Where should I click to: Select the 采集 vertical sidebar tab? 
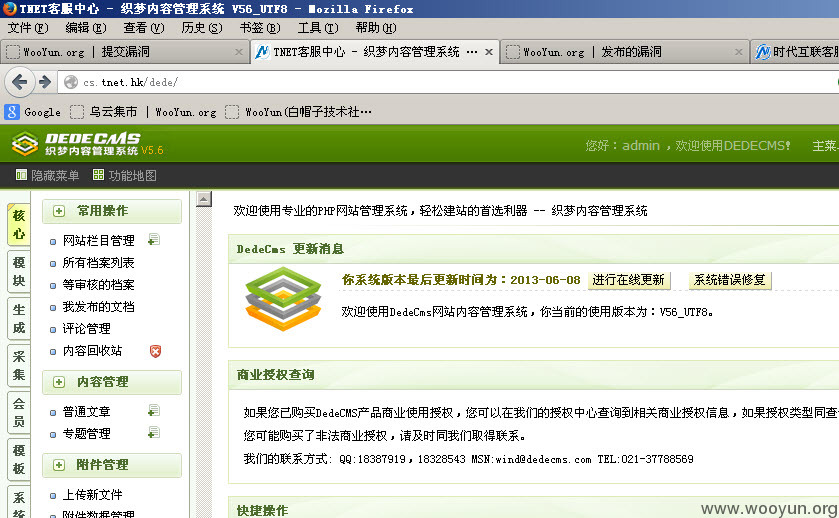click(19, 366)
